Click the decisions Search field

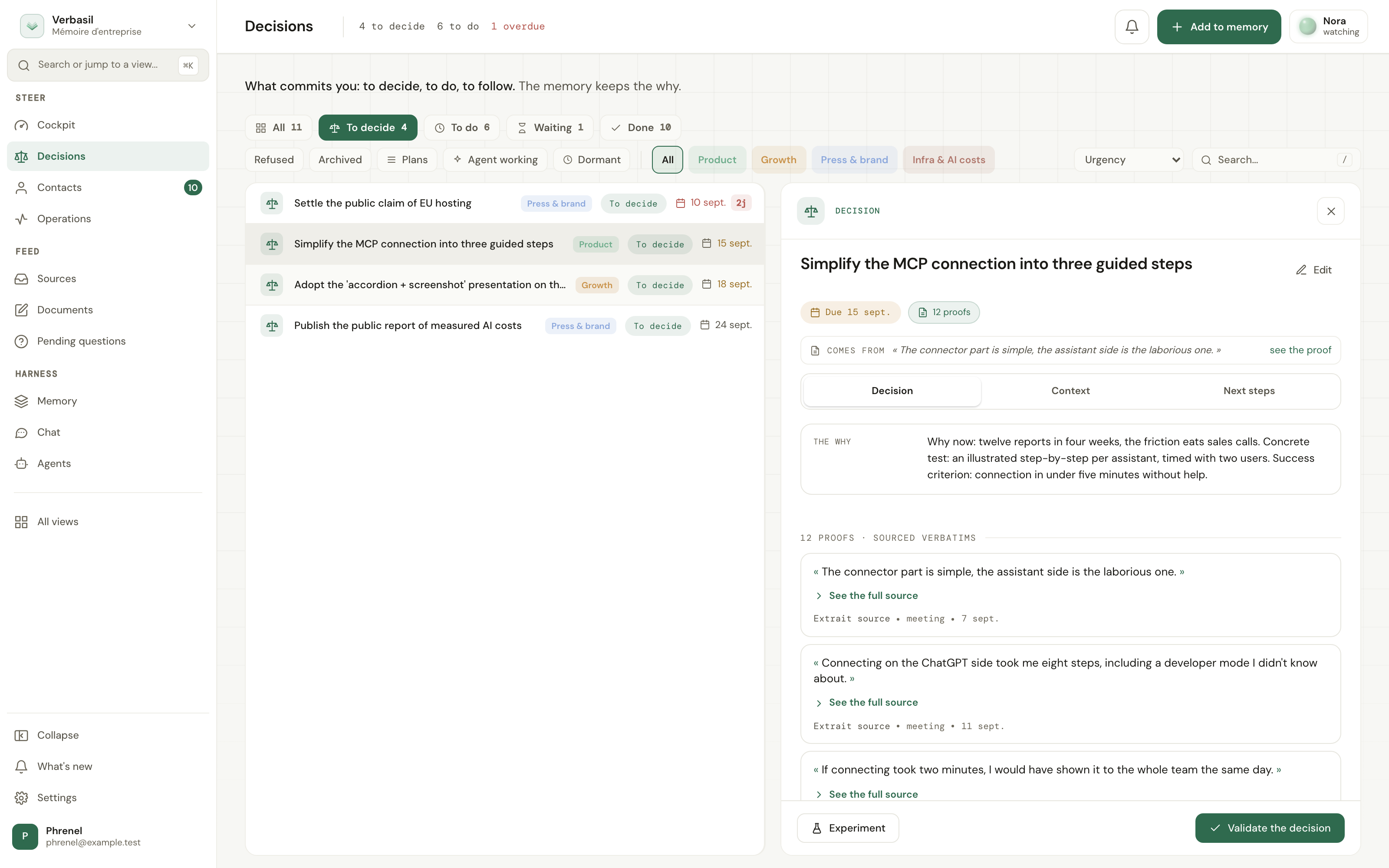(x=1276, y=160)
